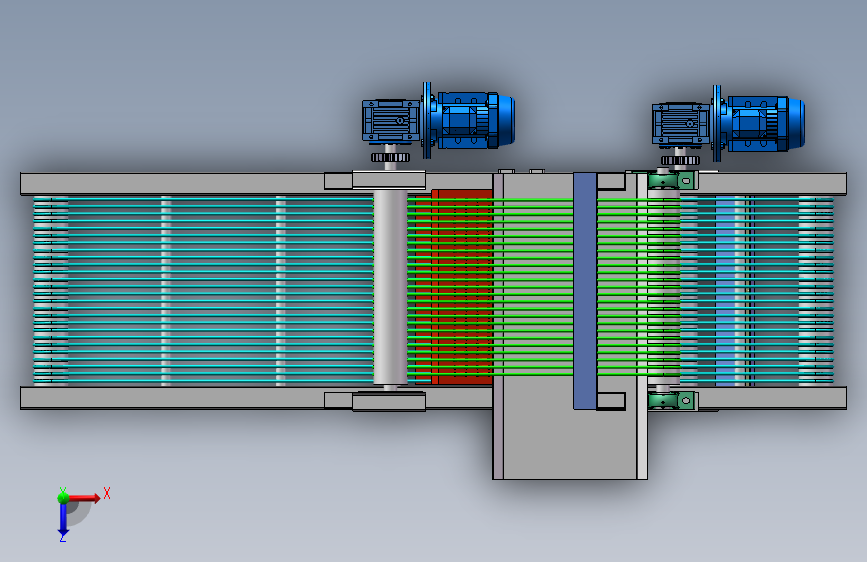867x562 pixels.
Task: Select the upper green bearing block
Action: 672,180
